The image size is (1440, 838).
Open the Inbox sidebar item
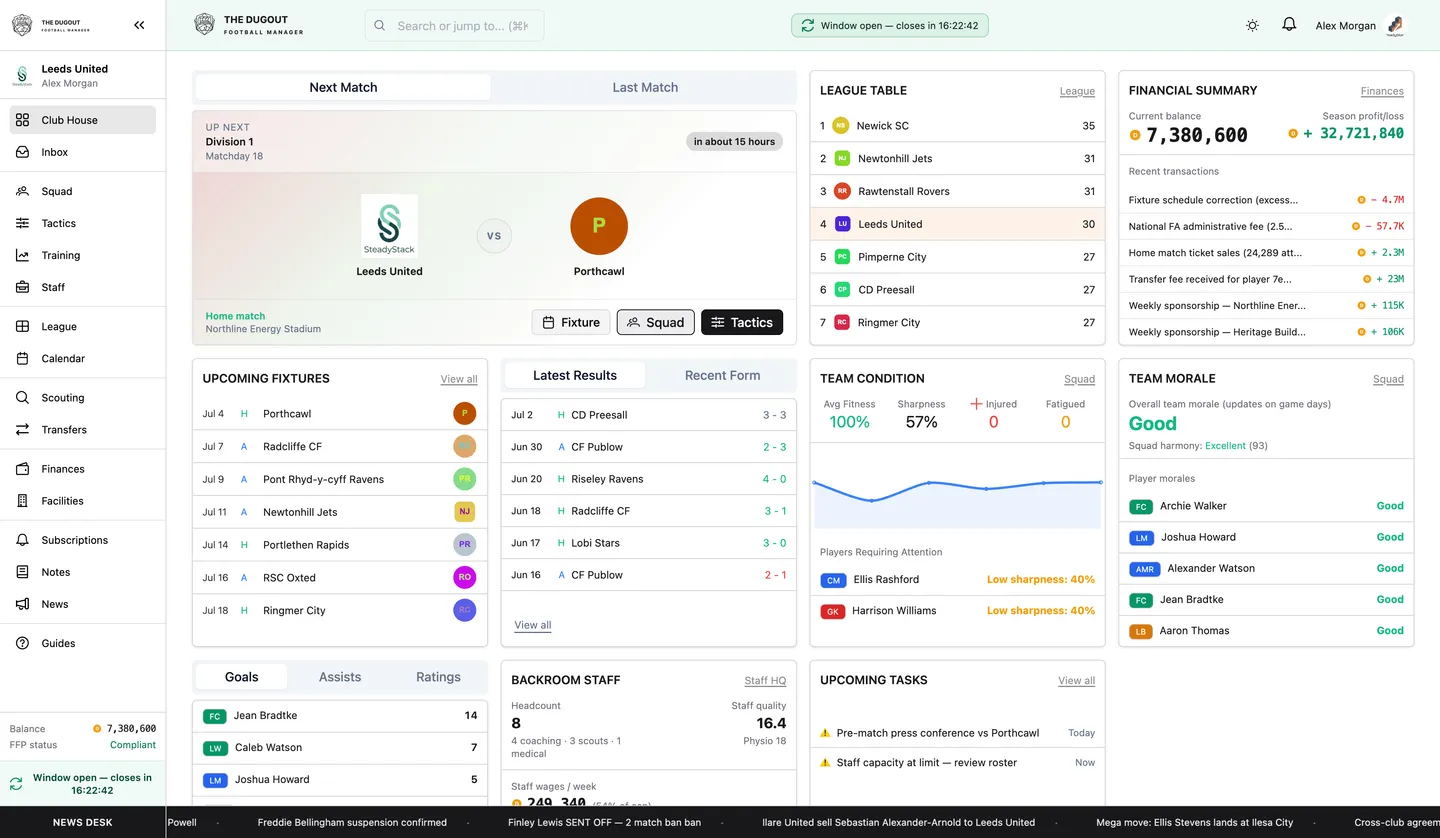[x=83, y=152]
